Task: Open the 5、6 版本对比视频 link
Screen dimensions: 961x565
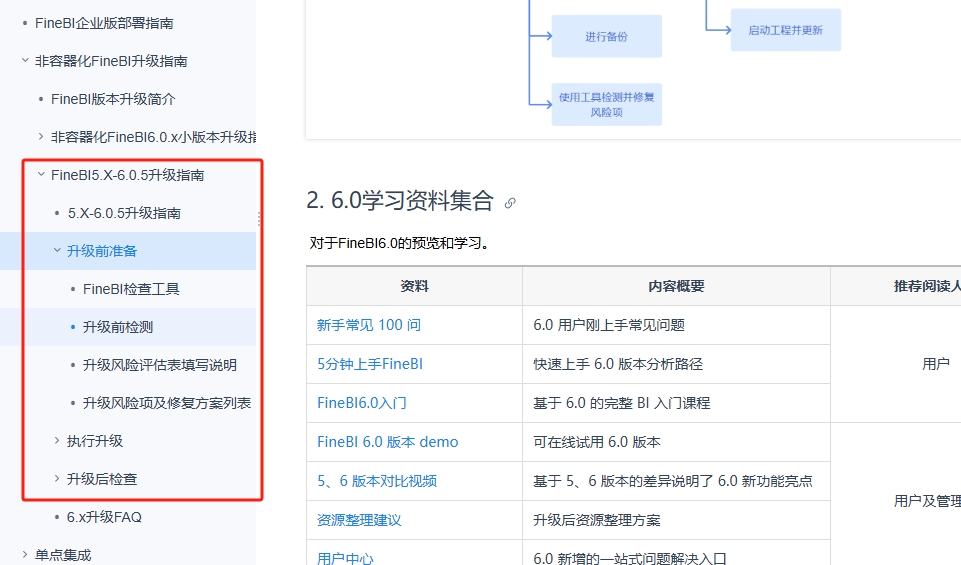Action: point(377,481)
